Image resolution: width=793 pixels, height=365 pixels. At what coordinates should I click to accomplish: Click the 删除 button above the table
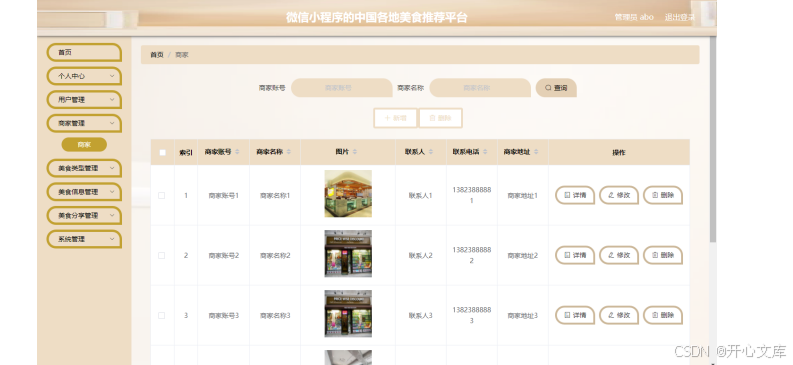point(440,118)
